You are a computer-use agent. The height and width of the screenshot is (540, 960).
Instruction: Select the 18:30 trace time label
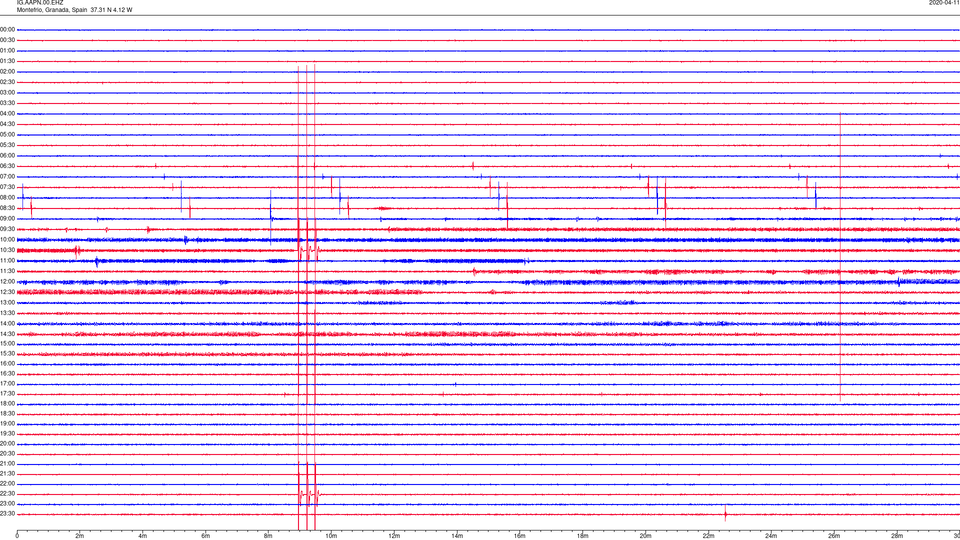7,414
